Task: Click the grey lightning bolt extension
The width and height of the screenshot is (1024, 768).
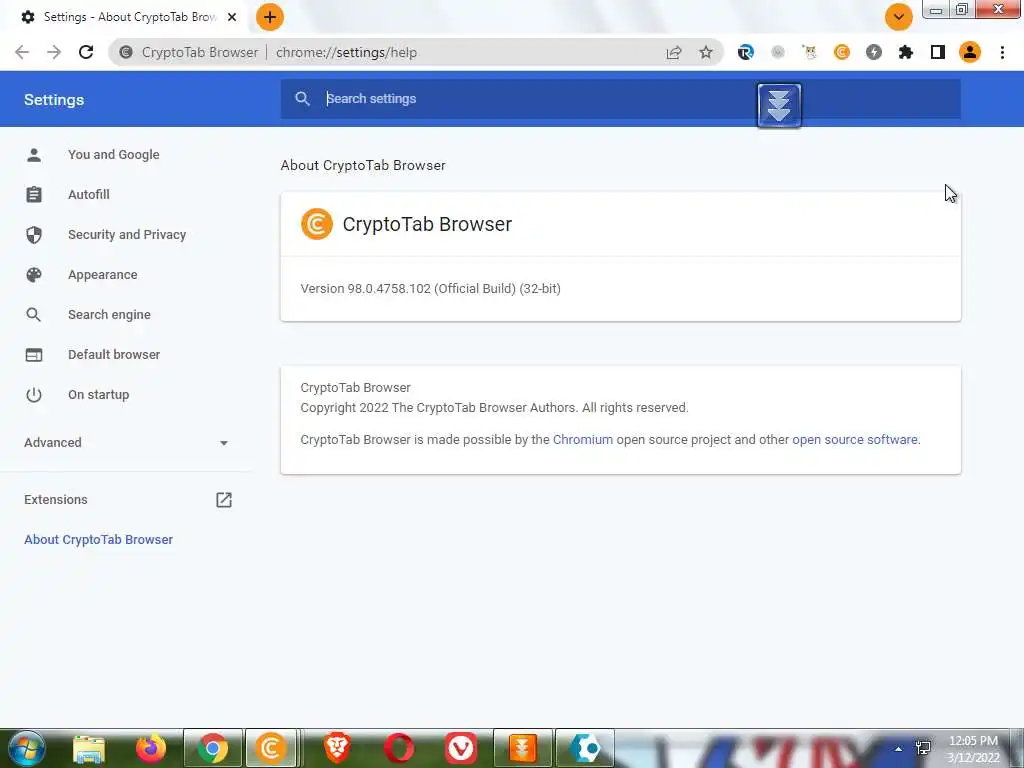Action: tap(874, 52)
